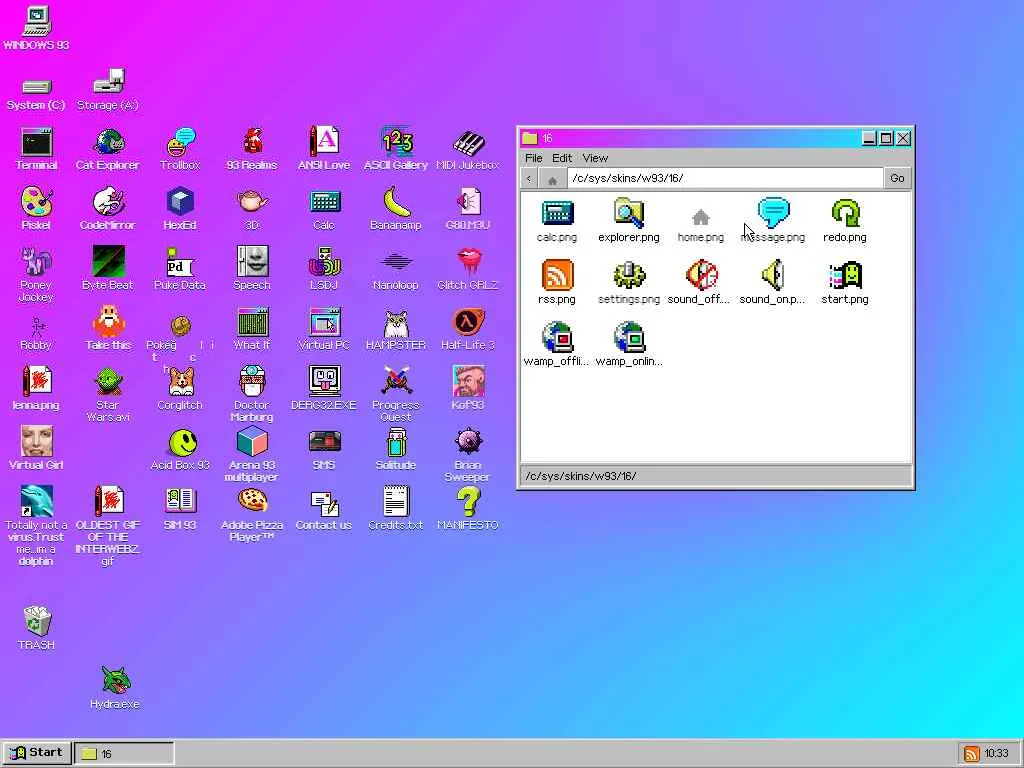Open the Start menu button

[37, 753]
